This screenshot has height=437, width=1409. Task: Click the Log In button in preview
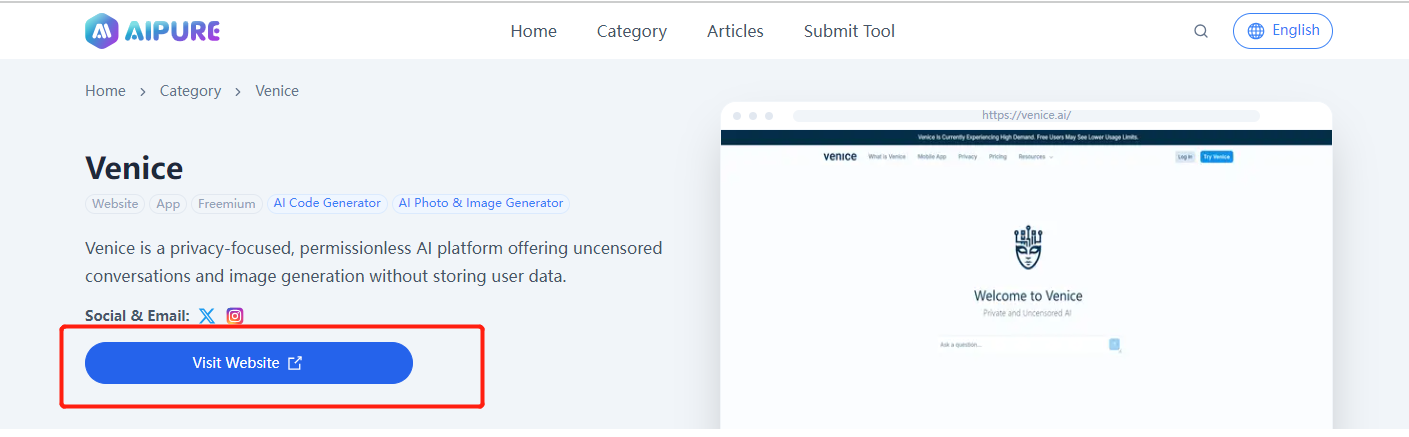tap(1185, 157)
